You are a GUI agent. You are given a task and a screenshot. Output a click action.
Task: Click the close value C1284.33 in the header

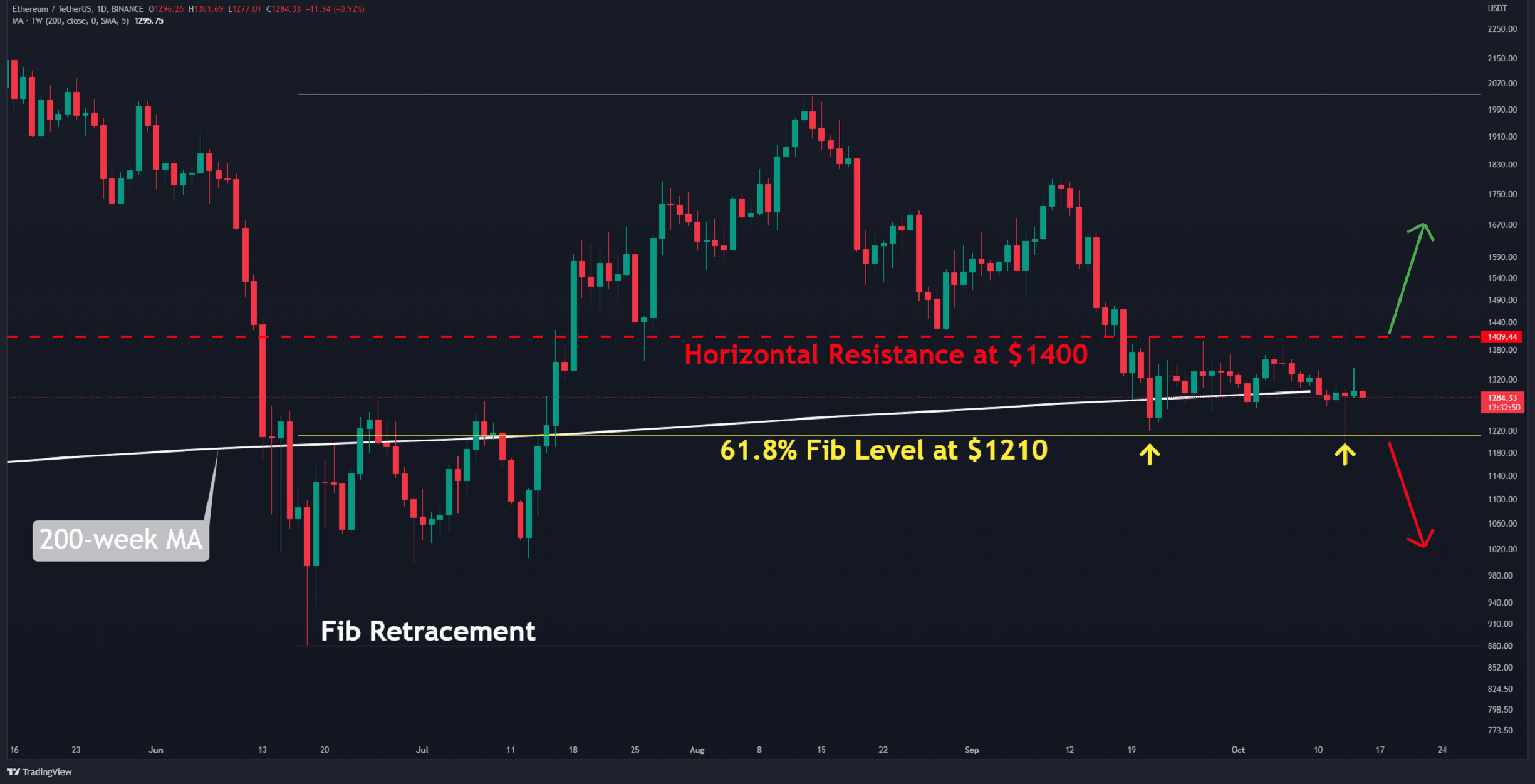click(x=284, y=9)
